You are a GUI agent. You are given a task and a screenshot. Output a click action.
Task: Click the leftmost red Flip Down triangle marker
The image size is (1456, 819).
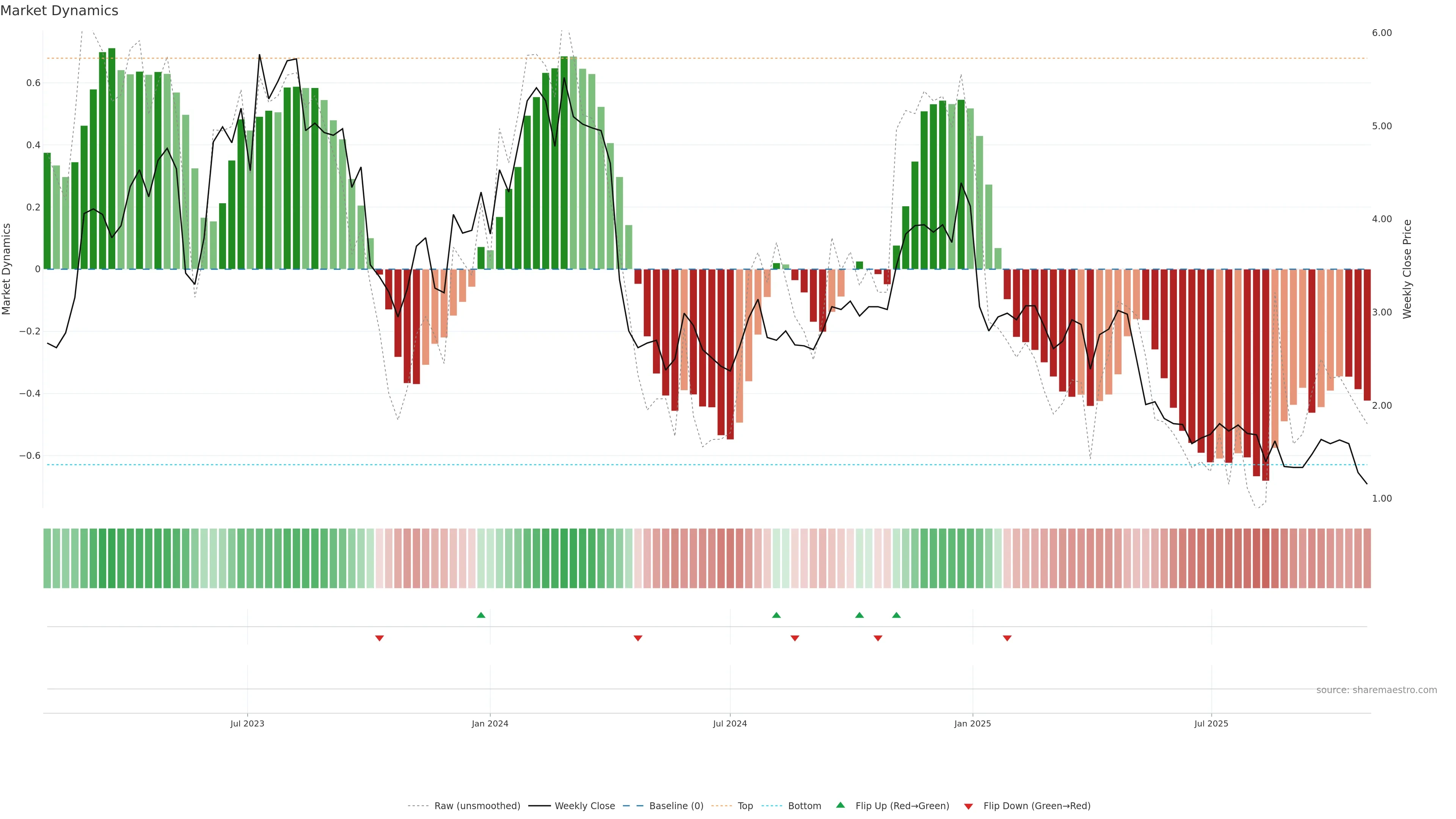point(379,638)
